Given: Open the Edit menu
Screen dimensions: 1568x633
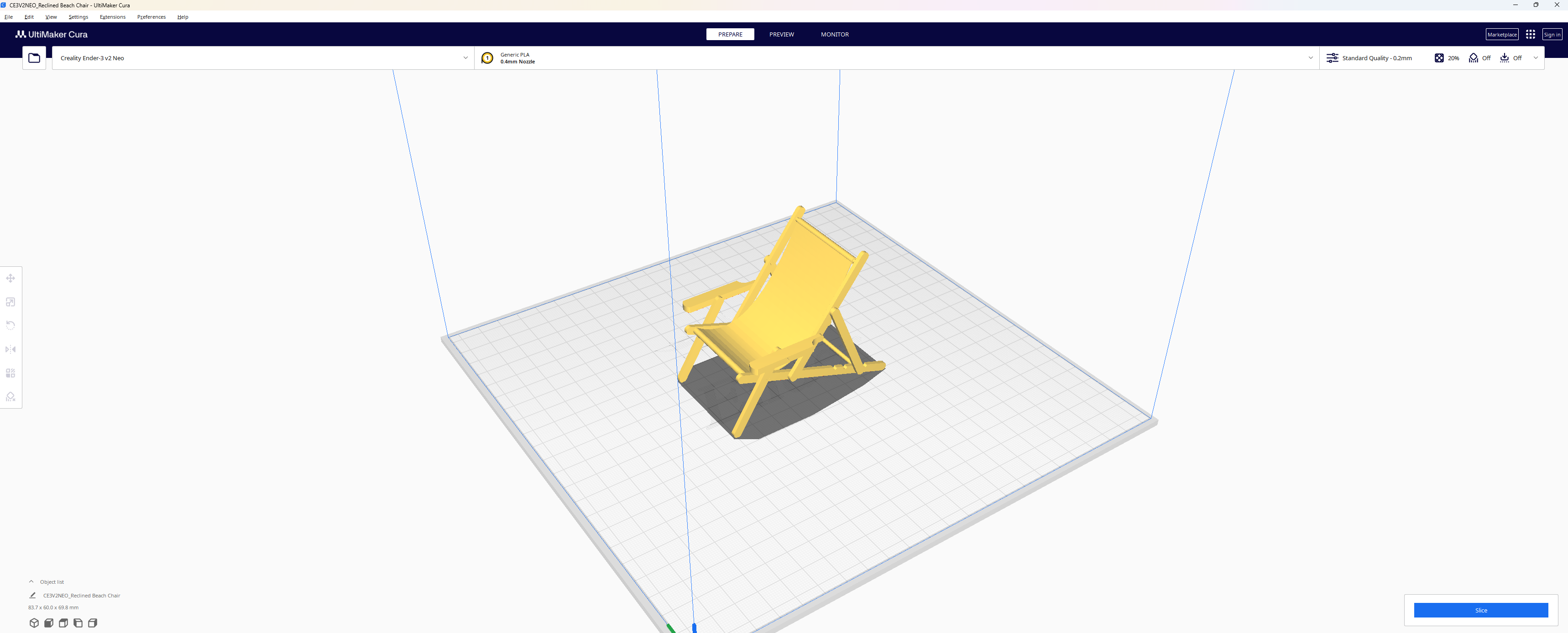Looking at the screenshot, I should (29, 17).
